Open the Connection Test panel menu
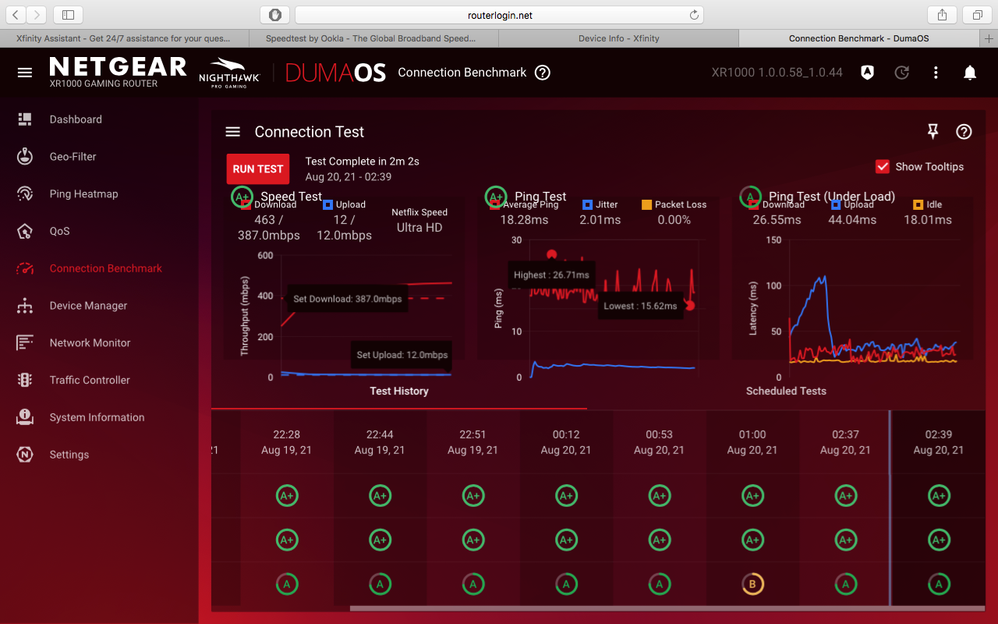The width and height of the screenshot is (998, 624). point(233,132)
